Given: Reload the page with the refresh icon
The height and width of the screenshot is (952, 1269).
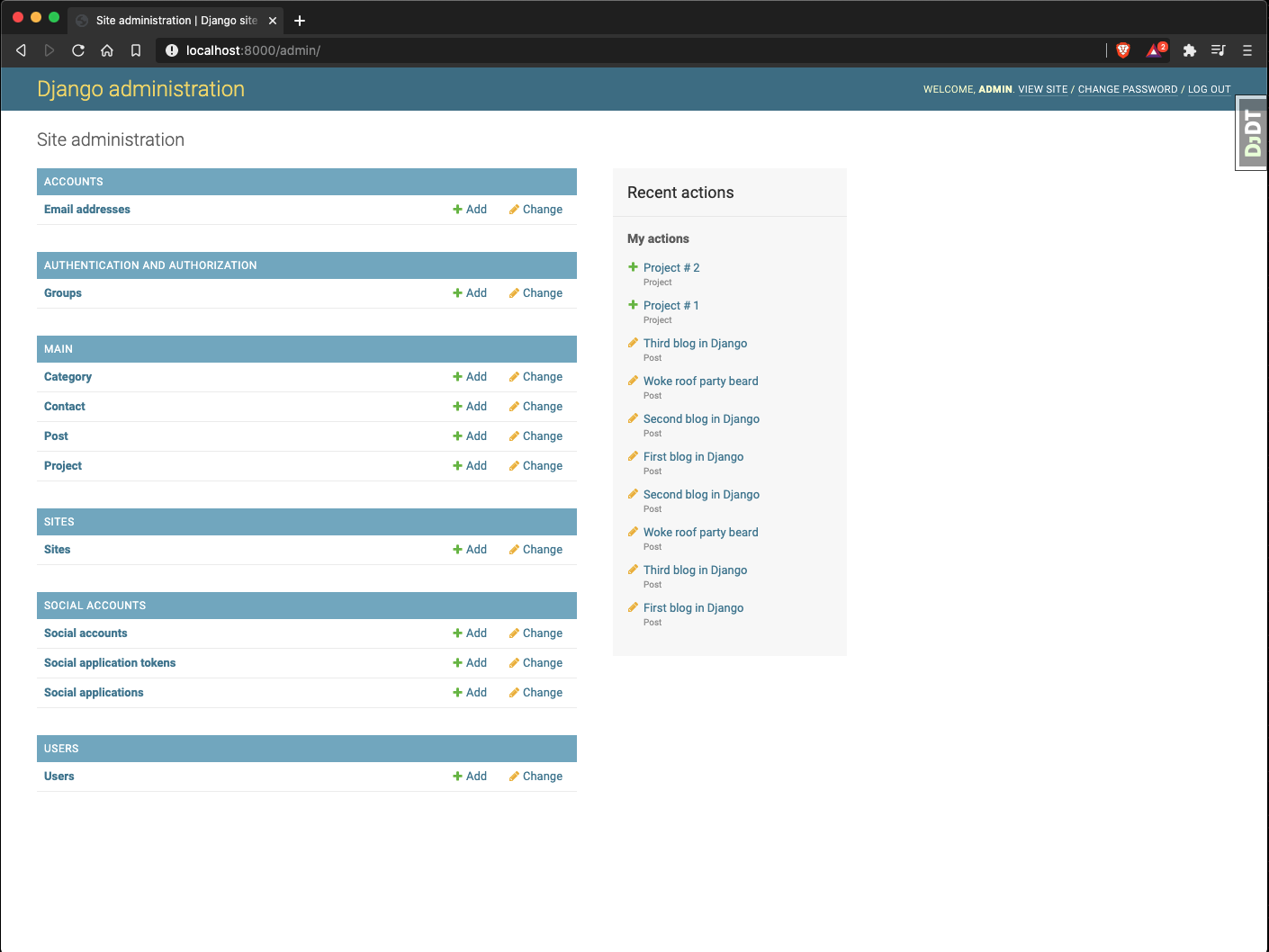Looking at the screenshot, I should 78,50.
